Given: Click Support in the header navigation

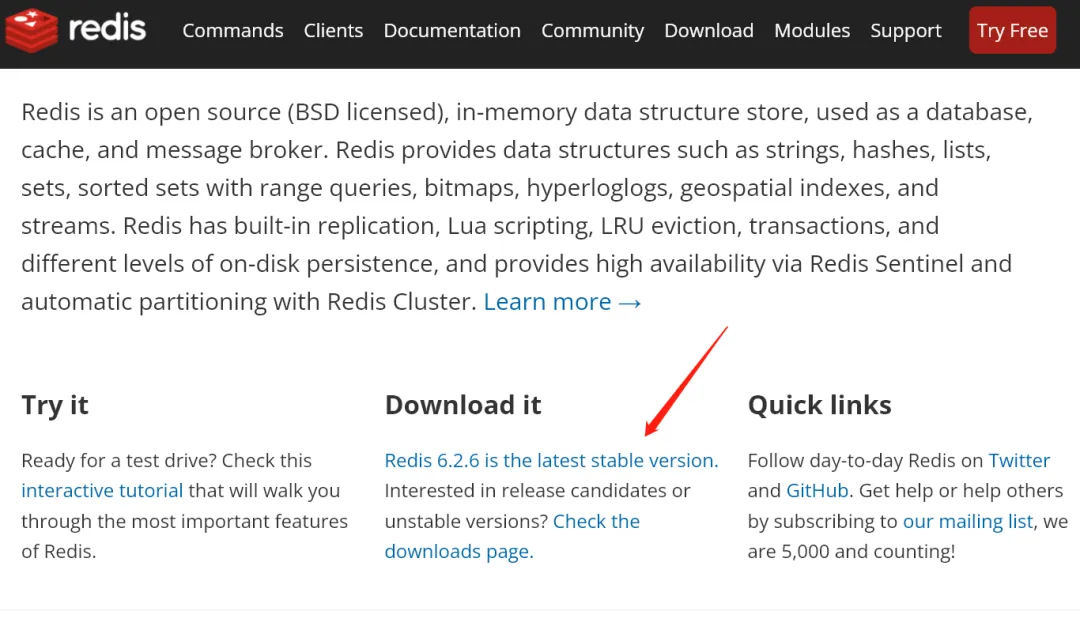Looking at the screenshot, I should [x=906, y=31].
